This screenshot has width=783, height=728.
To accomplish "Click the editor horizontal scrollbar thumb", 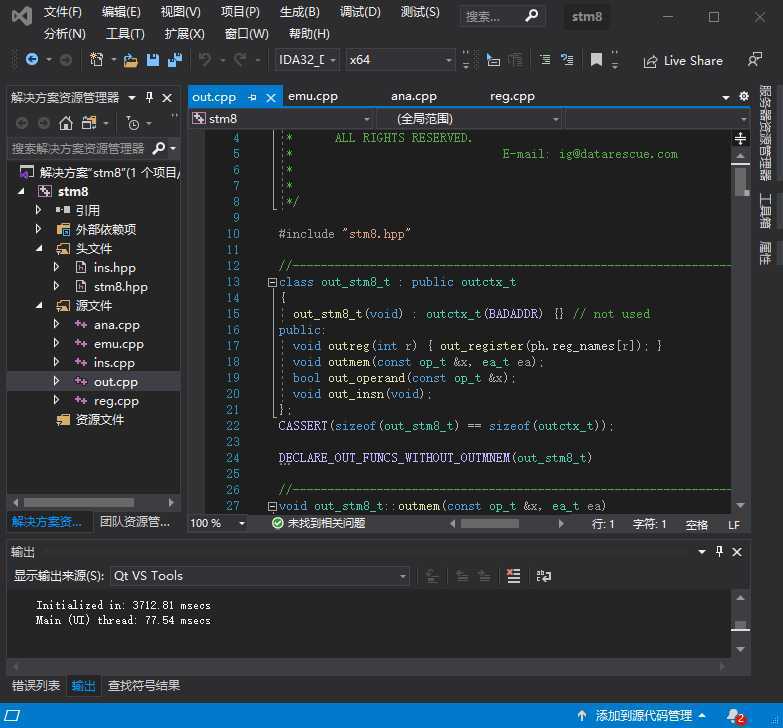I will (x=489, y=523).
